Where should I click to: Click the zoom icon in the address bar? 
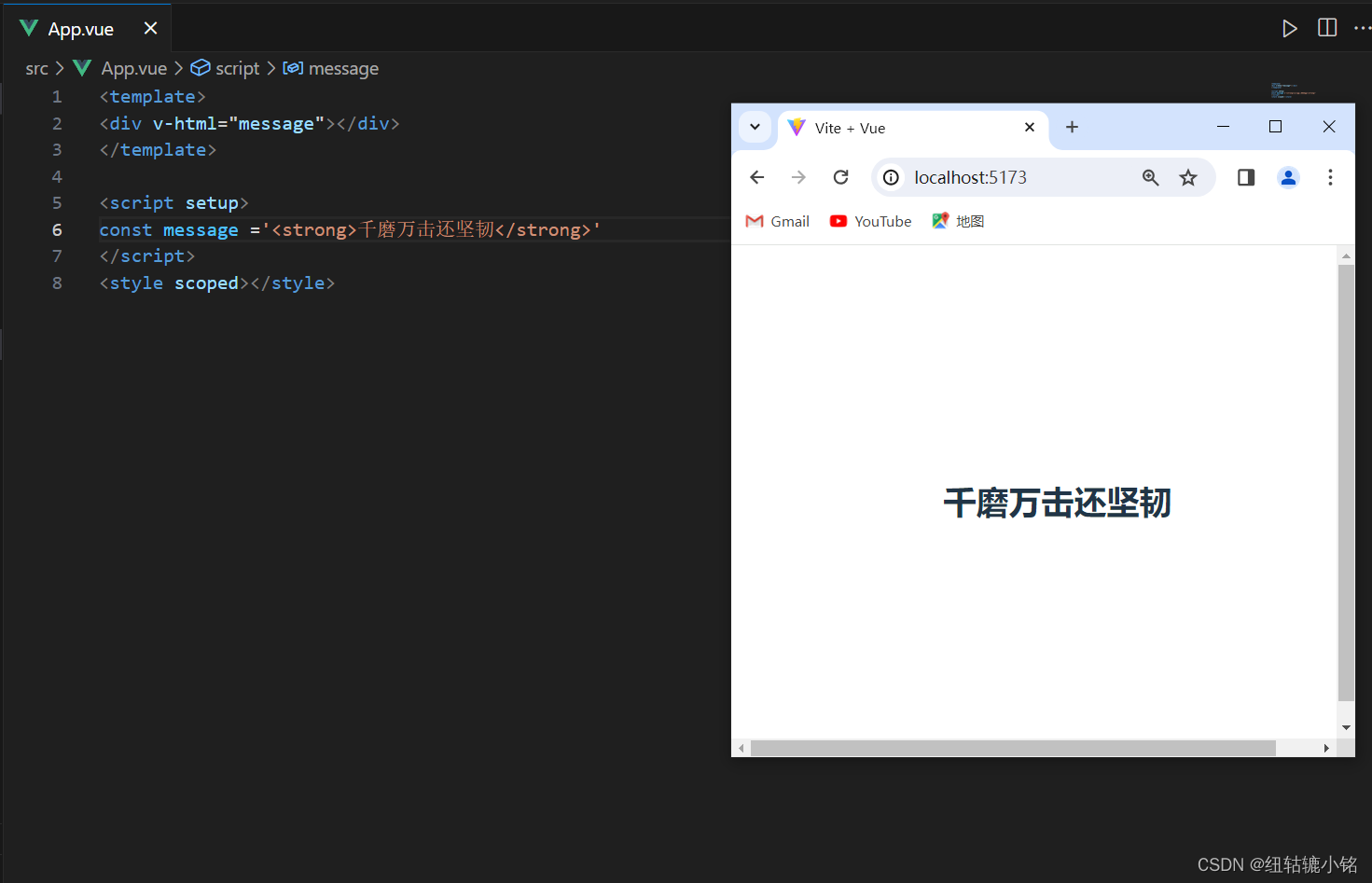[x=1150, y=177]
